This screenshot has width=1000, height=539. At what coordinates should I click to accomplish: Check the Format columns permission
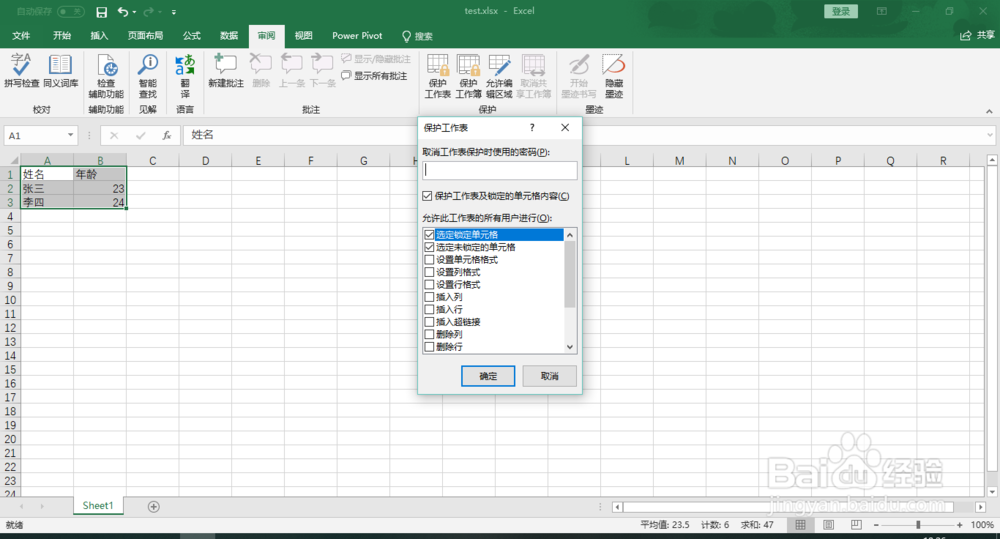(x=429, y=272)
